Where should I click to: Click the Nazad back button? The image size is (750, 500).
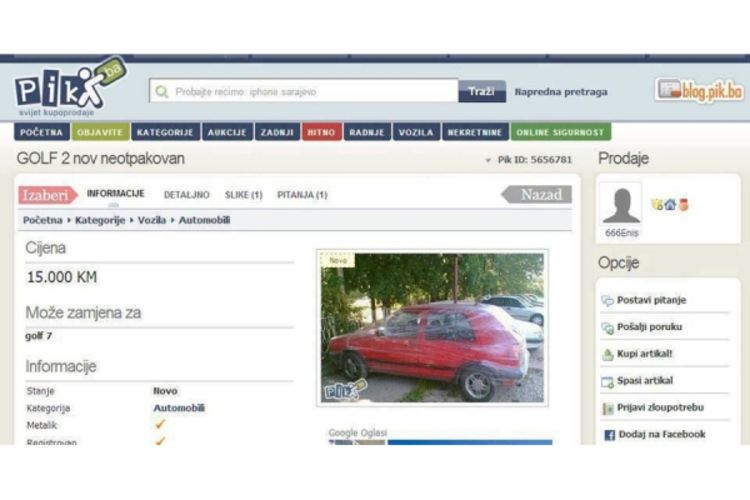537,194
